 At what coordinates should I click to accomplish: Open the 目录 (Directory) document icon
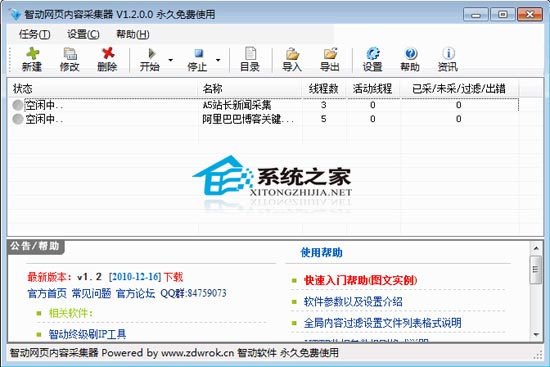250,53
